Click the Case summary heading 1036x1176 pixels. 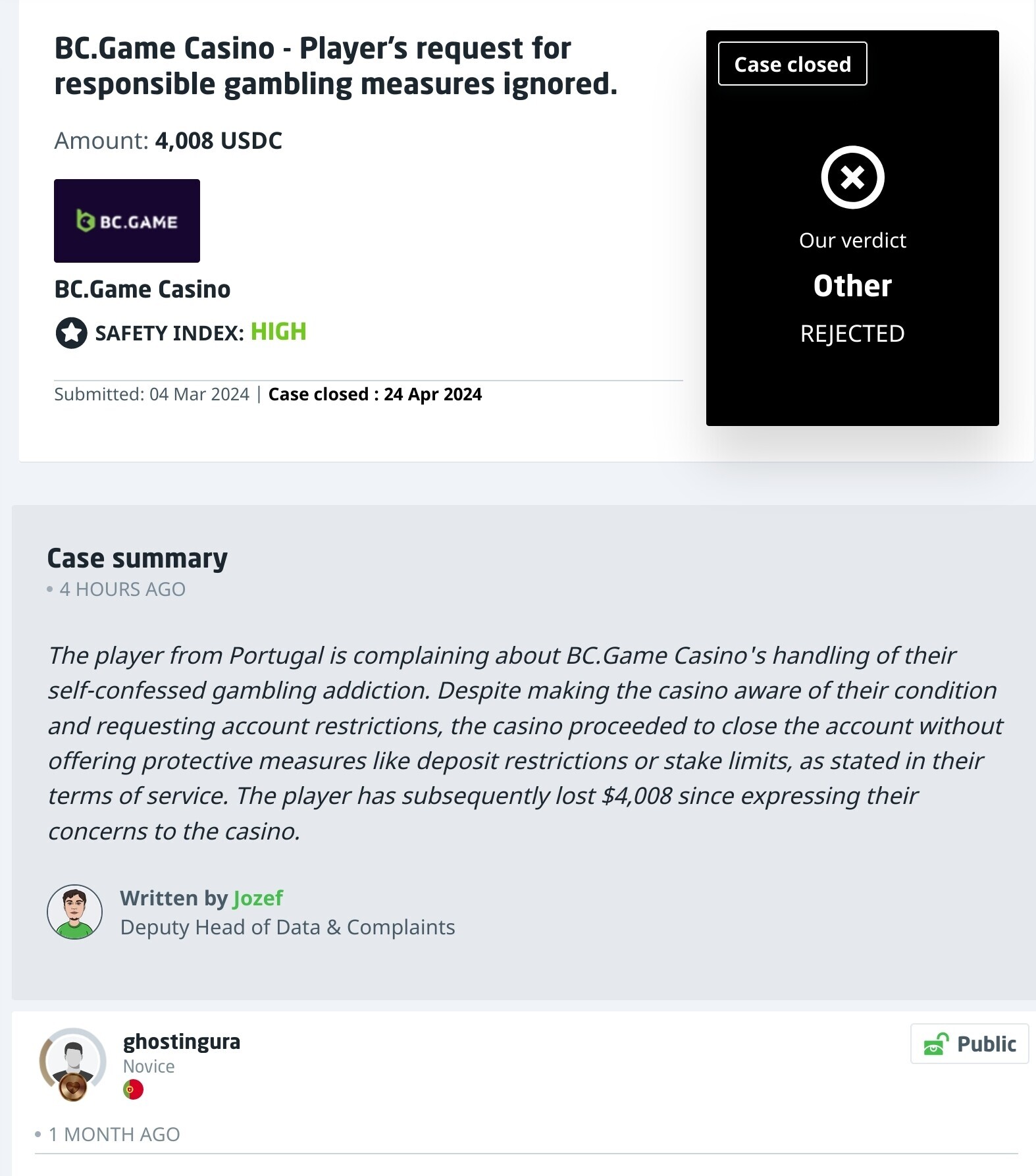[137, 558]
